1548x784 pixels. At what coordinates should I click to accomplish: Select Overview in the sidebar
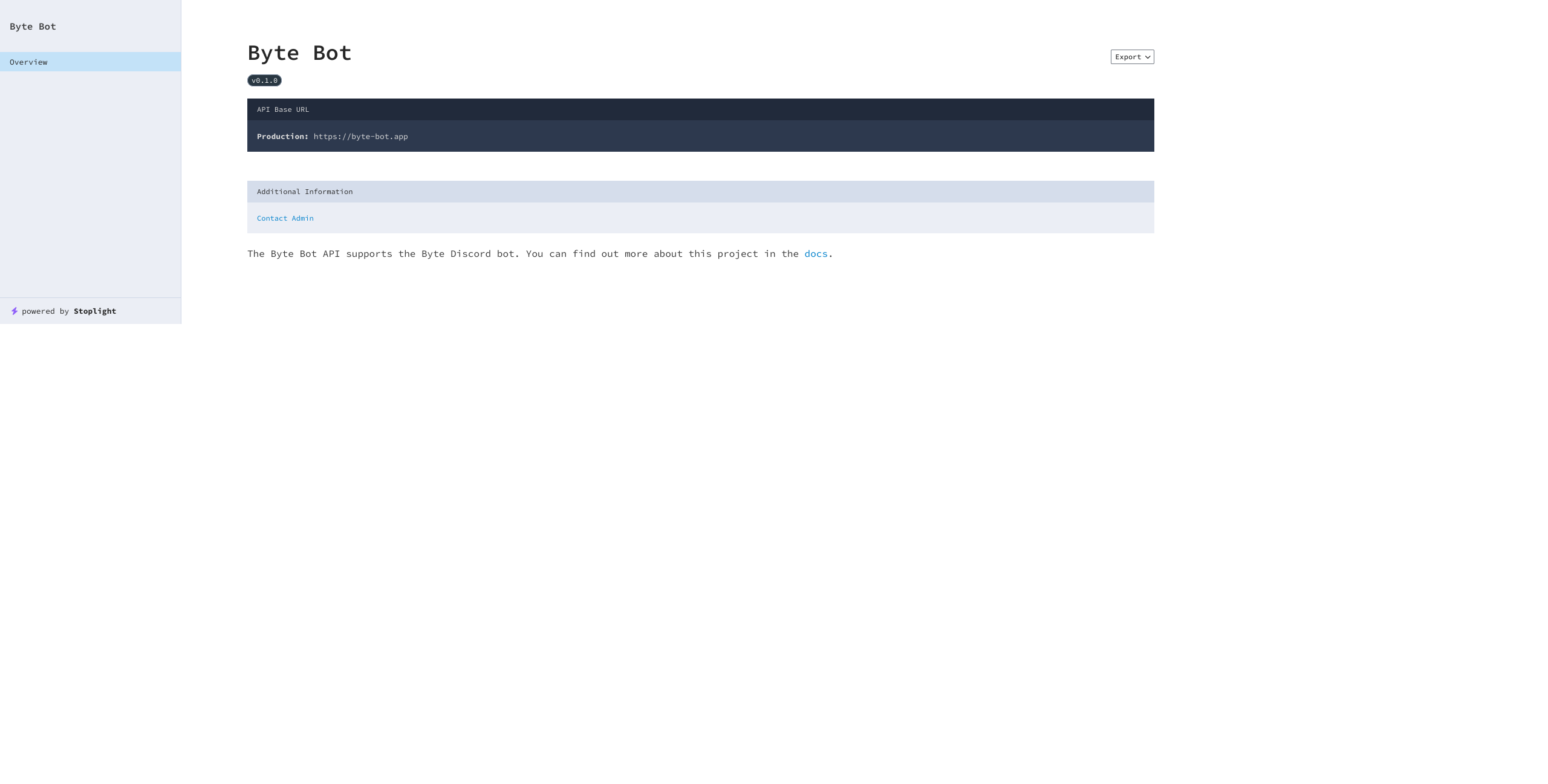[28, 62]
